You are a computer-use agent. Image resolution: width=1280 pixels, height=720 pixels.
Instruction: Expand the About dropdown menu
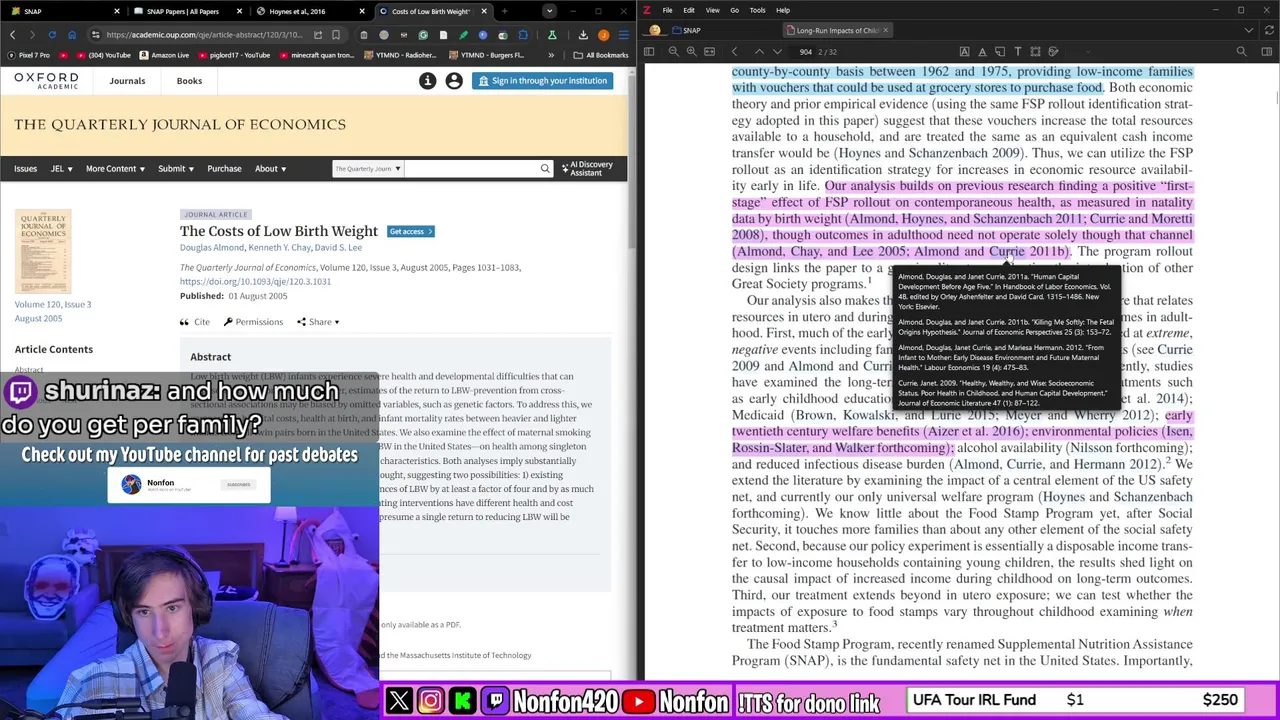271,169
